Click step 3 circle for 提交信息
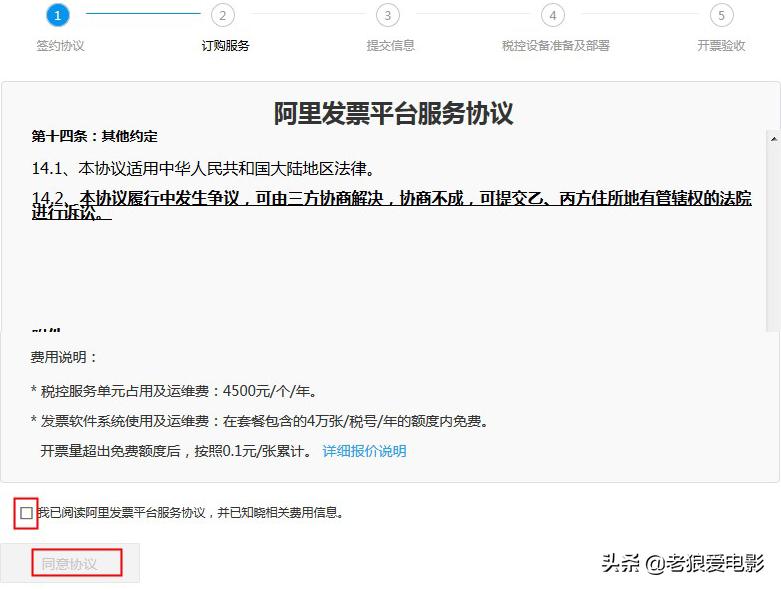Image resolution: width=781 pixels, height=590 pixels. 388,15
